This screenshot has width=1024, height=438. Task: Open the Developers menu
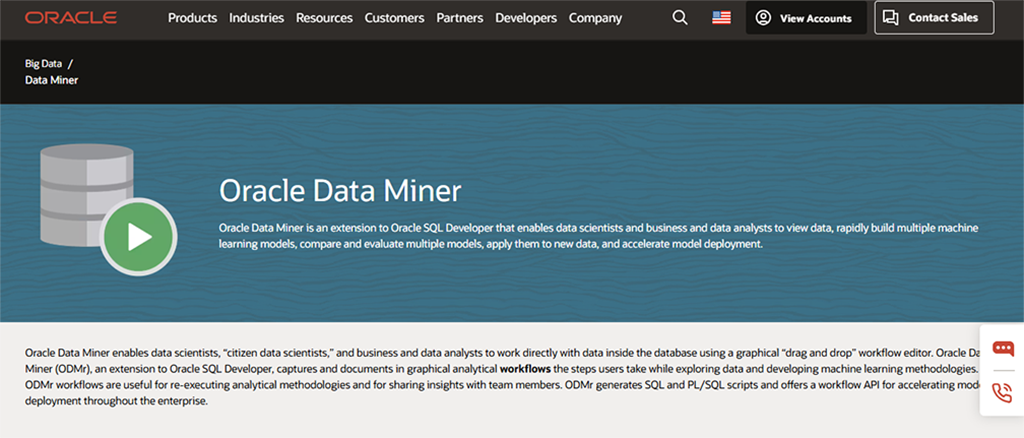coord(526,18)
